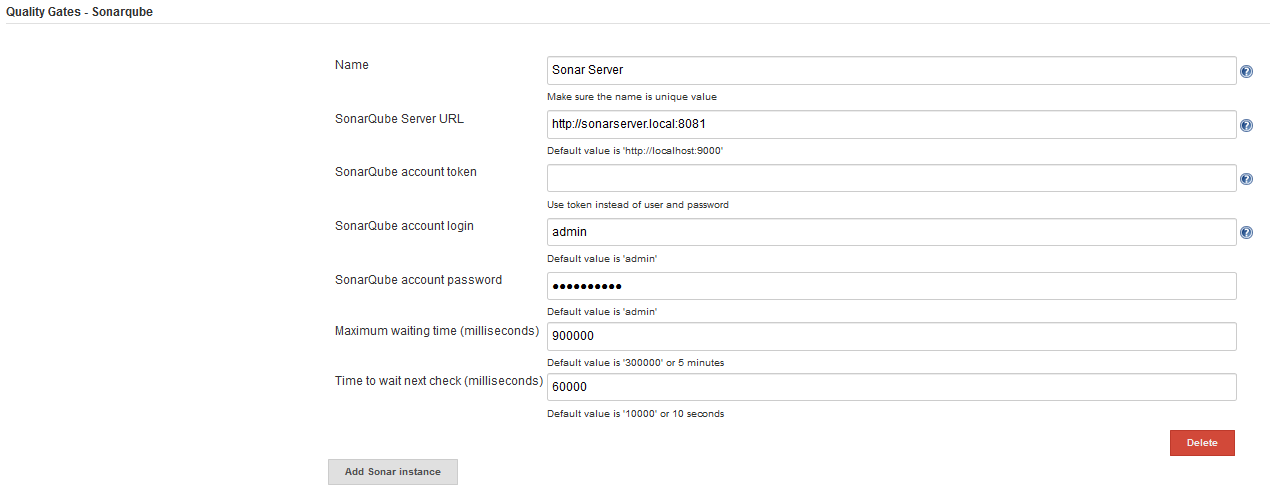
Task: Open help for SonarQube account token
Action: (1247, 180)
